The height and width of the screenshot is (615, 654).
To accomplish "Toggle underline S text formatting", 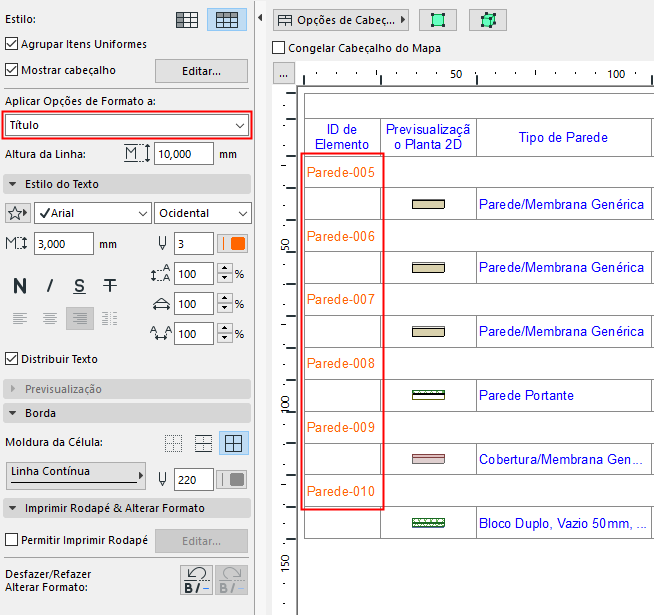I will pyautogui.click(x=79, y=286).
